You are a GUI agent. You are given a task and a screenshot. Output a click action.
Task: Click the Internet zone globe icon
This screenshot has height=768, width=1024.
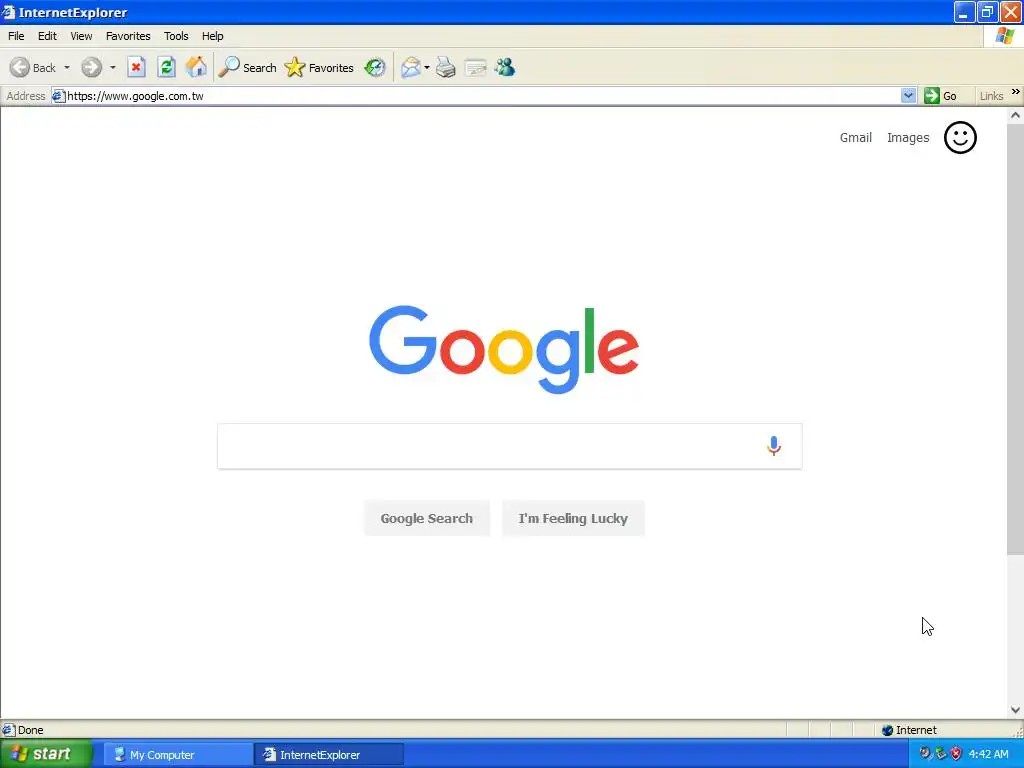pos(887,730)
